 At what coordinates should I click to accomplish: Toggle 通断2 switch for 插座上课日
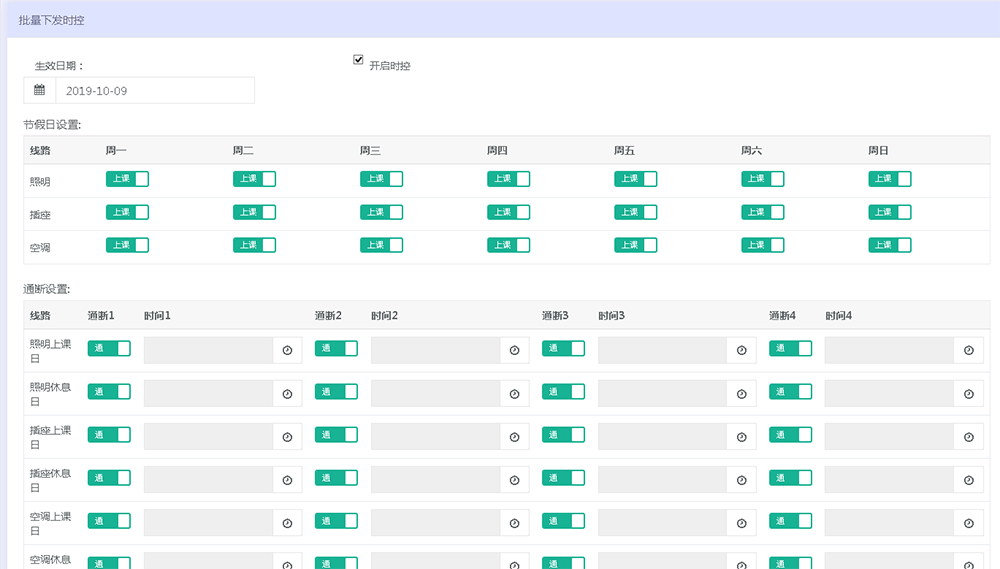[336, 435]
